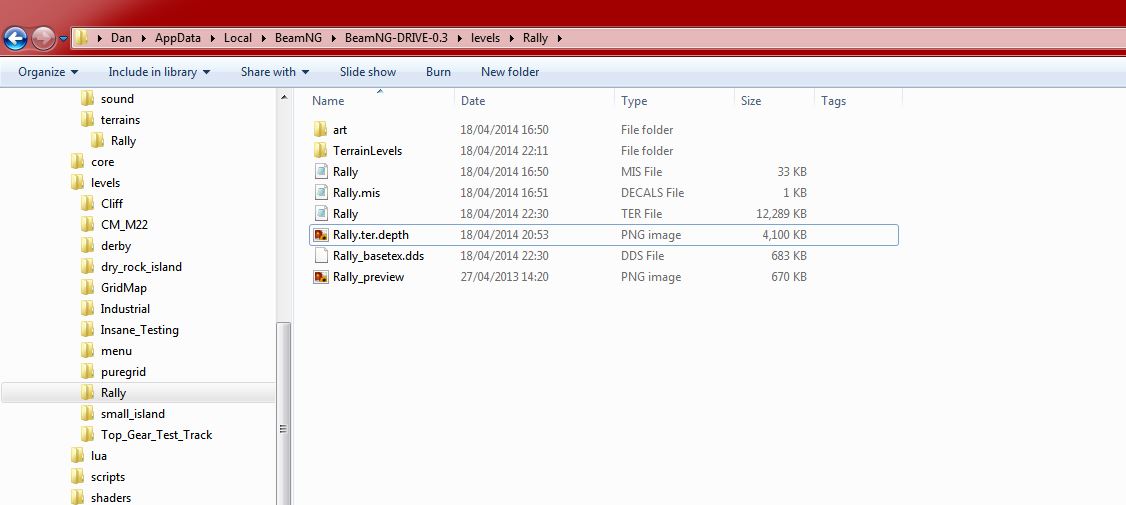Select Top_Gear_Test_Track folder in tree
Image resolution: width=1126 pixels, height=505 pixels.
(x=157, y=435)
